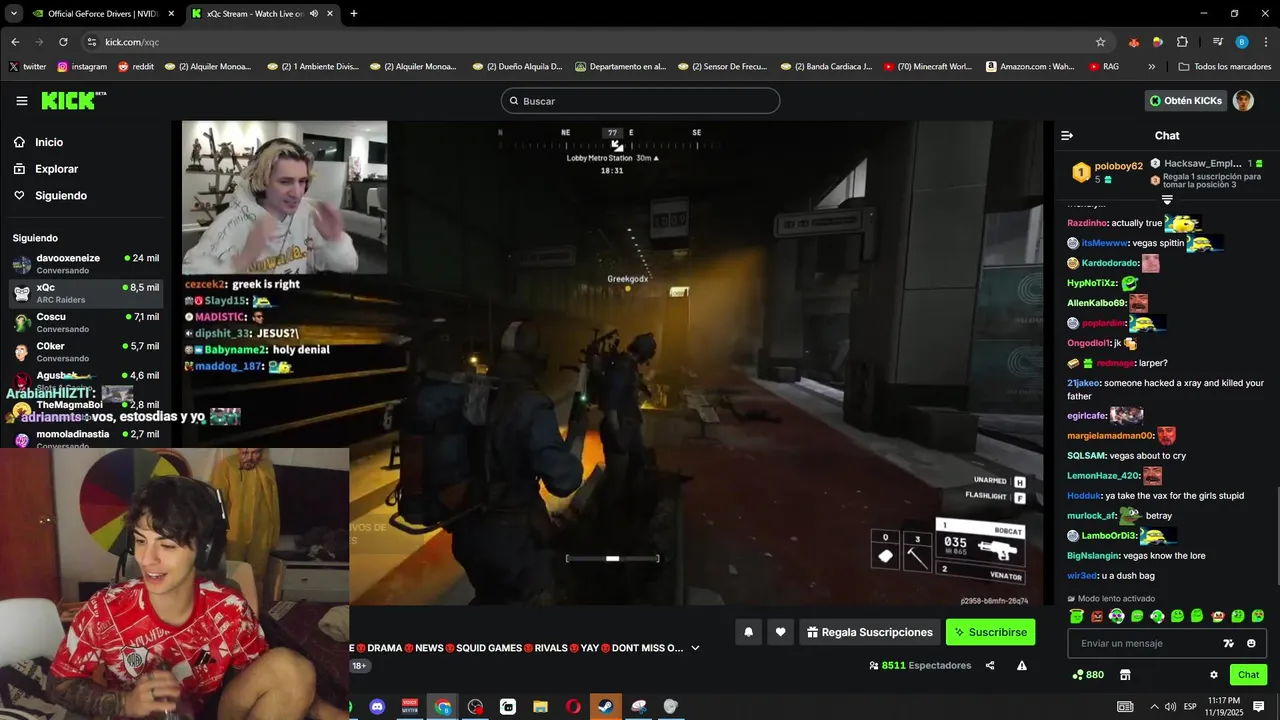Click the taskbar volume speaker icon
This screenshot has height=720, width=1280.
click(1170, 707)
